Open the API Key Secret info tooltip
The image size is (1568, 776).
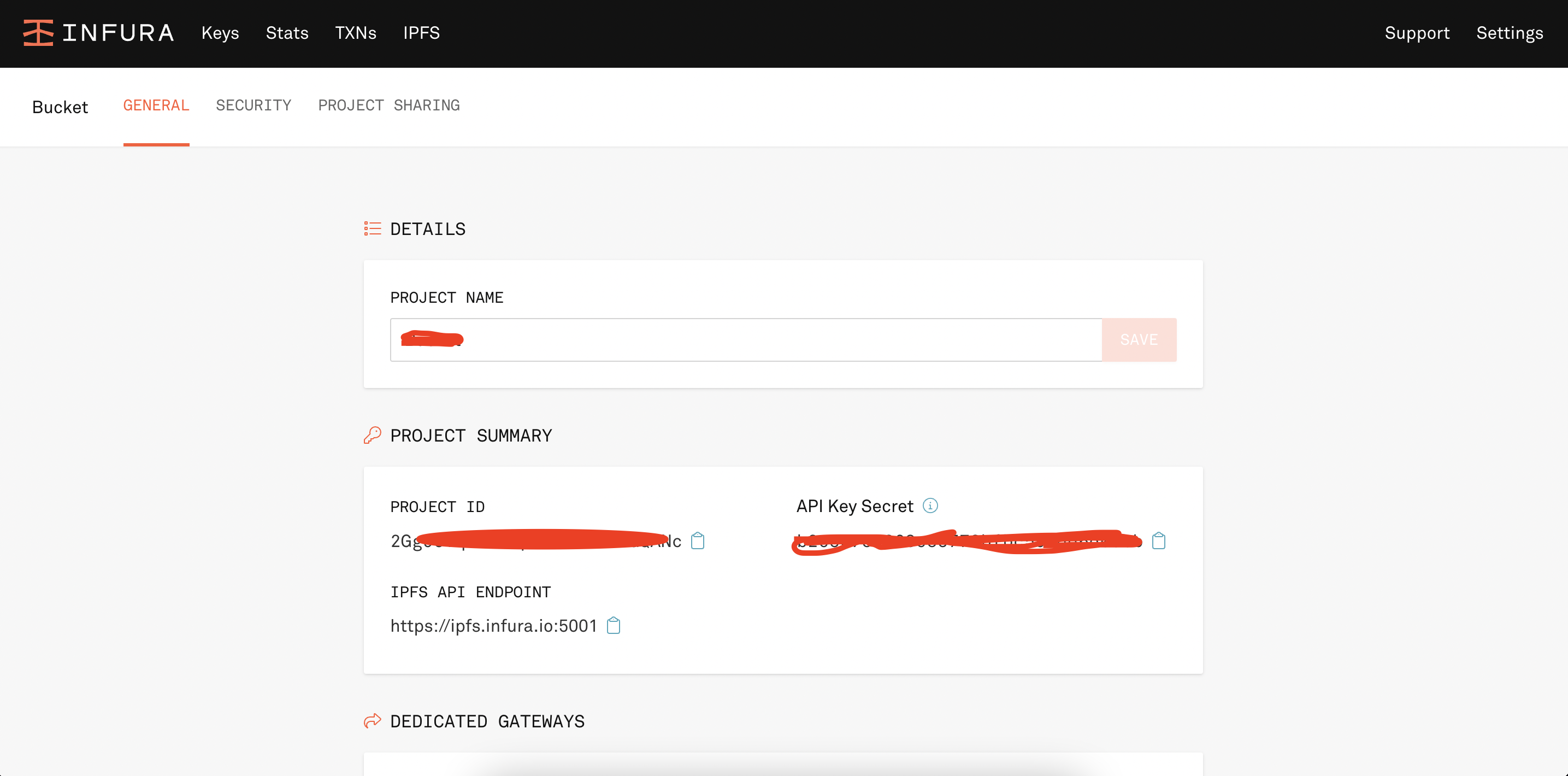point(930,506)
